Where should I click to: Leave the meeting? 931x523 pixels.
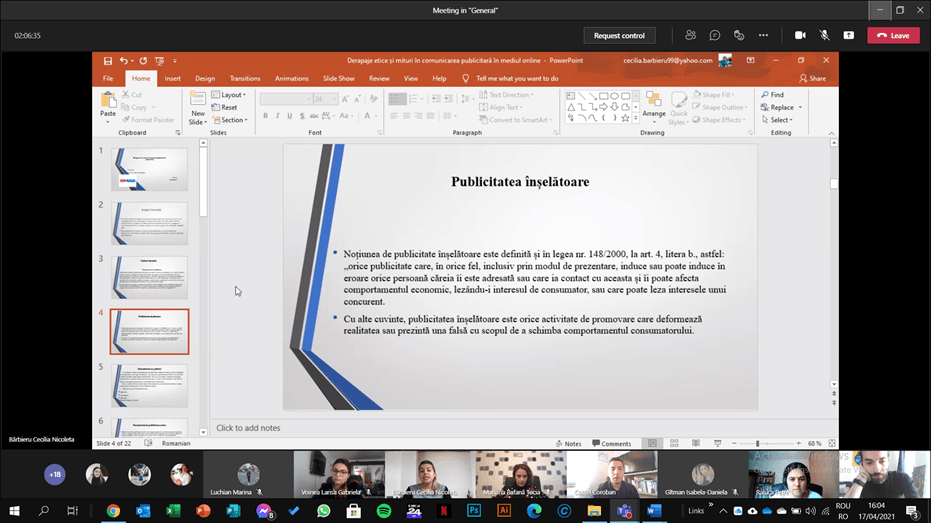[893, 35]
